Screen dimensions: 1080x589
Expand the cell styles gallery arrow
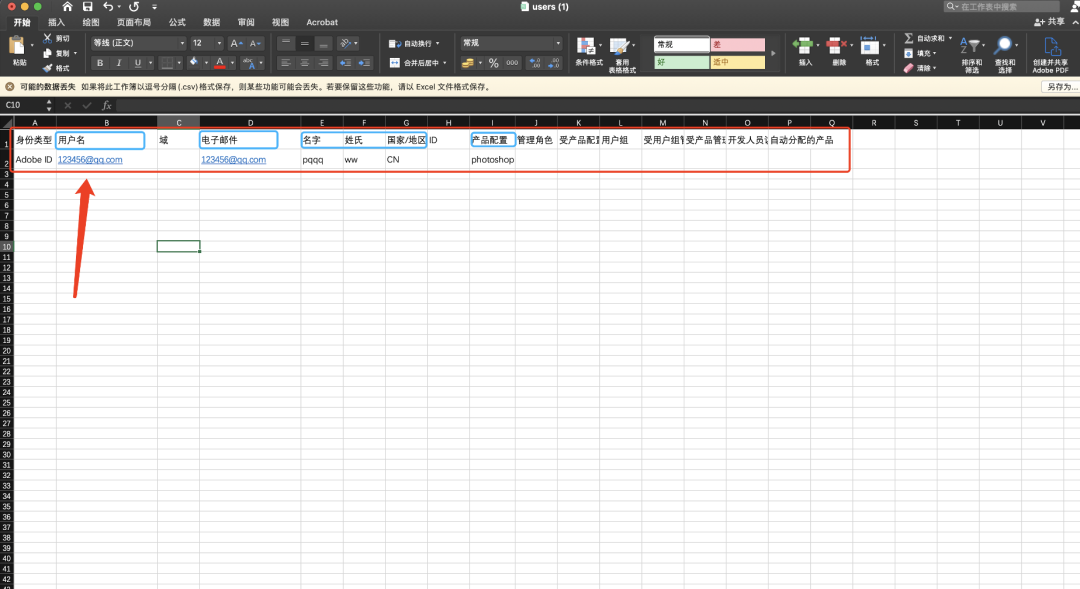[773, 53]
